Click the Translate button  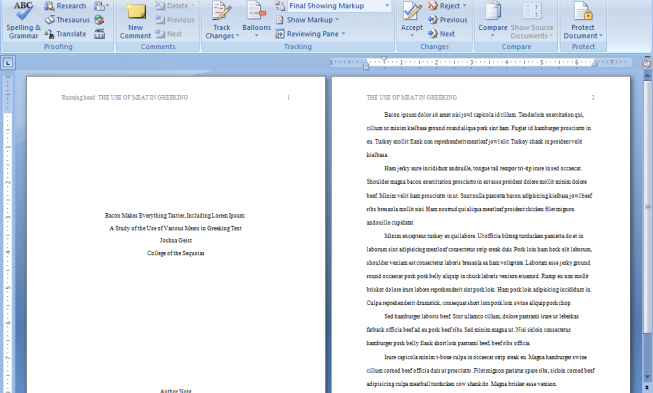click(x=65, y=34)
